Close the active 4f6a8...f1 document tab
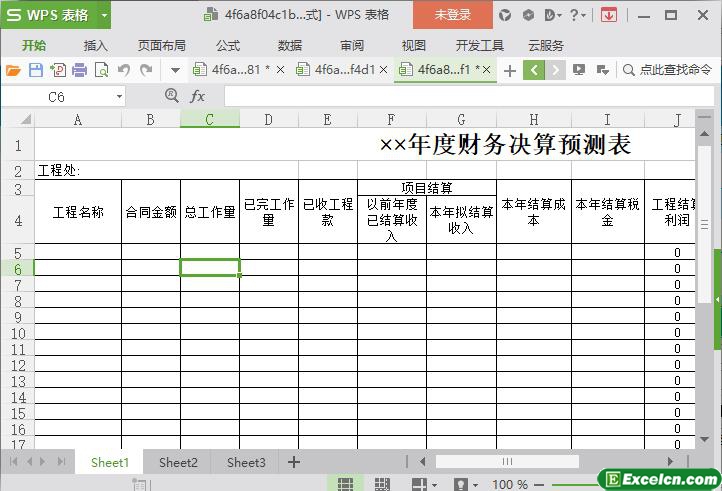The image size is (722, 491). pos(486,70)
